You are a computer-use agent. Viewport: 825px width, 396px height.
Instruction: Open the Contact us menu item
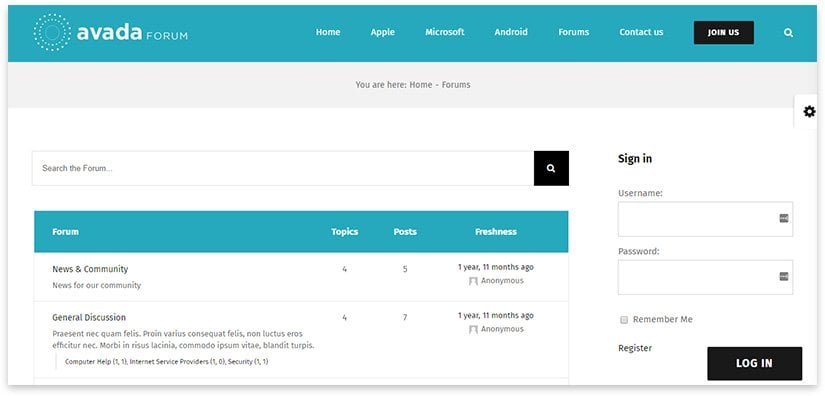[641, 32]
